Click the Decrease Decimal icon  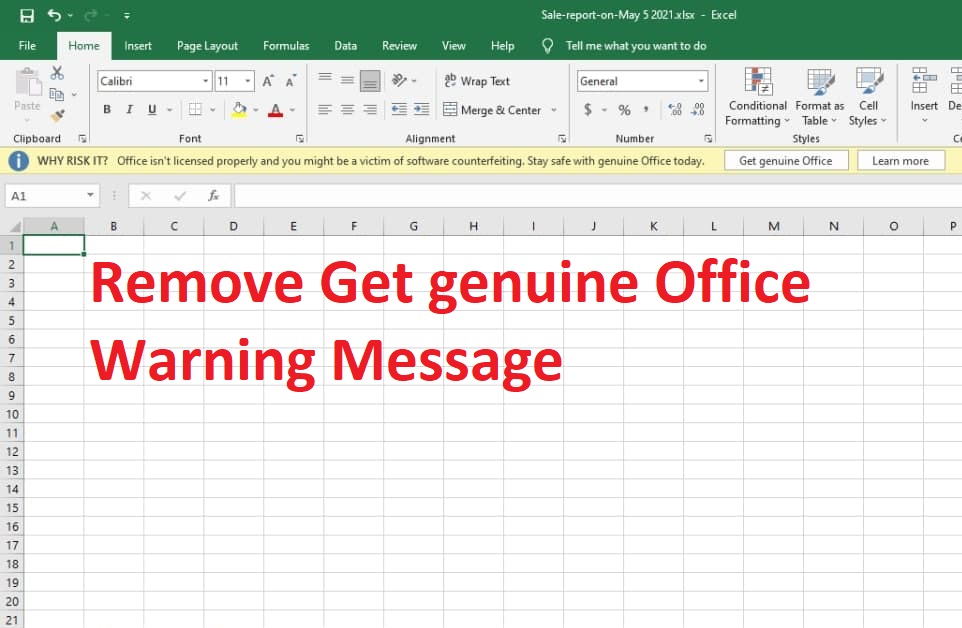pos(698,110)
